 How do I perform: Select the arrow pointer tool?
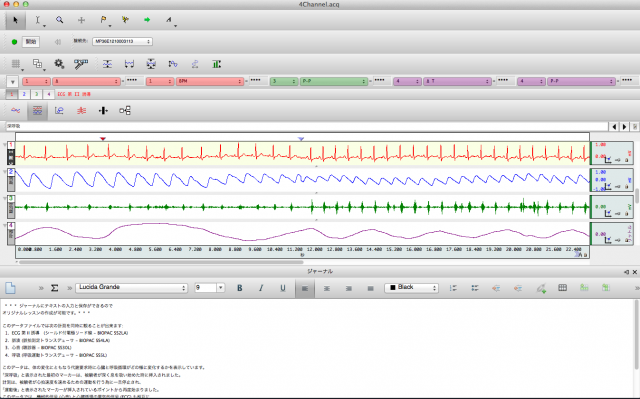click(x=16, y=20)
